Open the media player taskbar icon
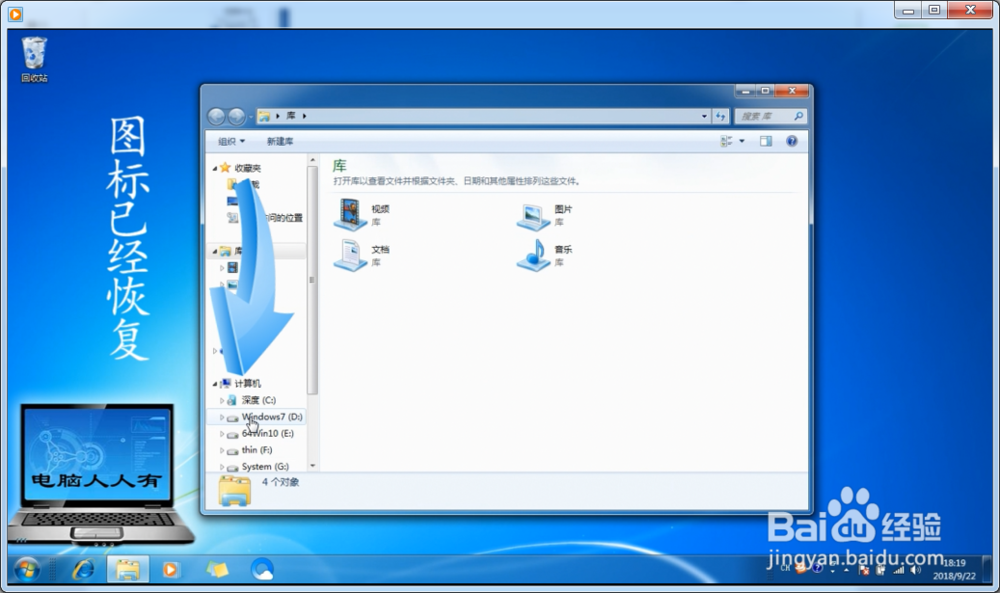The image size is (1000, 593). coord(170,569)
